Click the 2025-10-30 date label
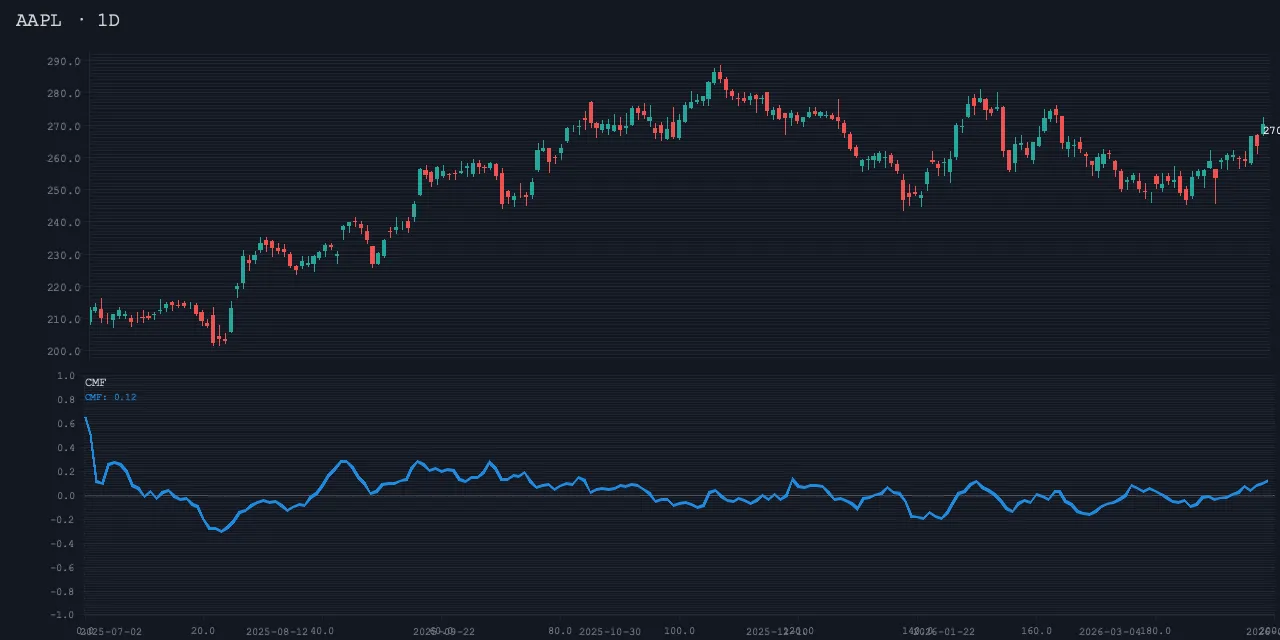 coord(610,632)
